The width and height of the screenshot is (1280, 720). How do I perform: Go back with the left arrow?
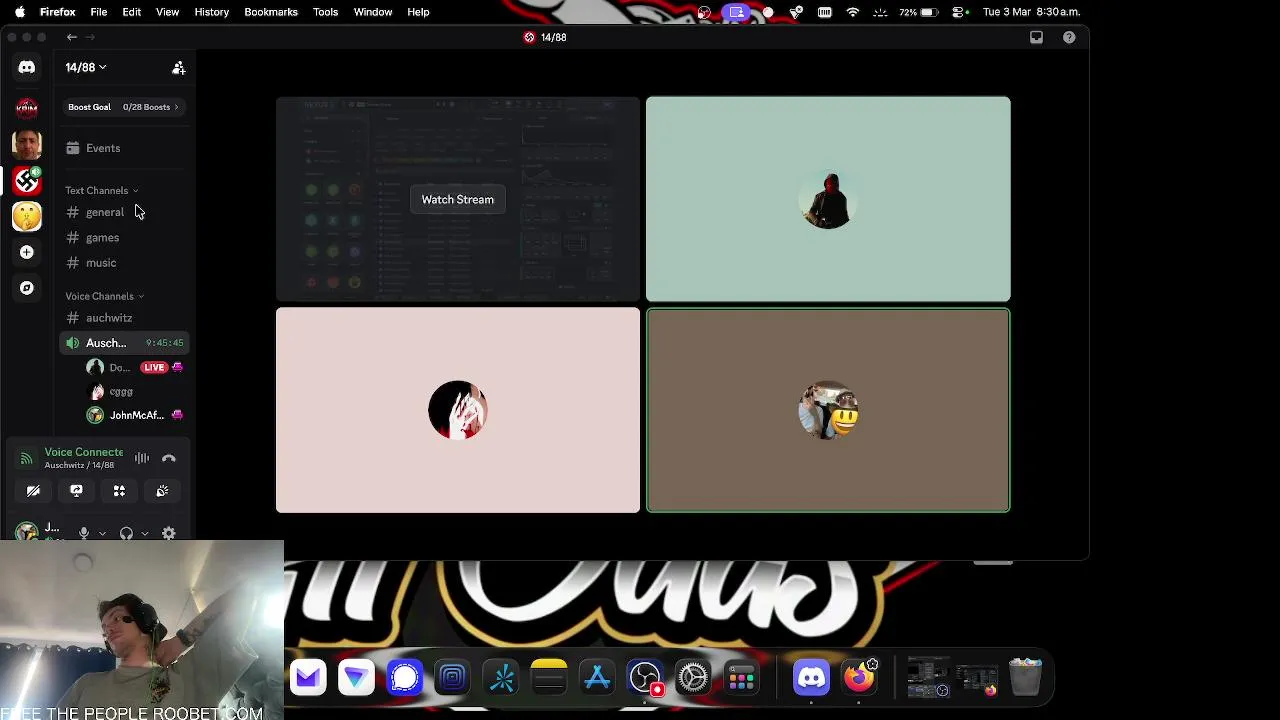(x=72, y=37)
